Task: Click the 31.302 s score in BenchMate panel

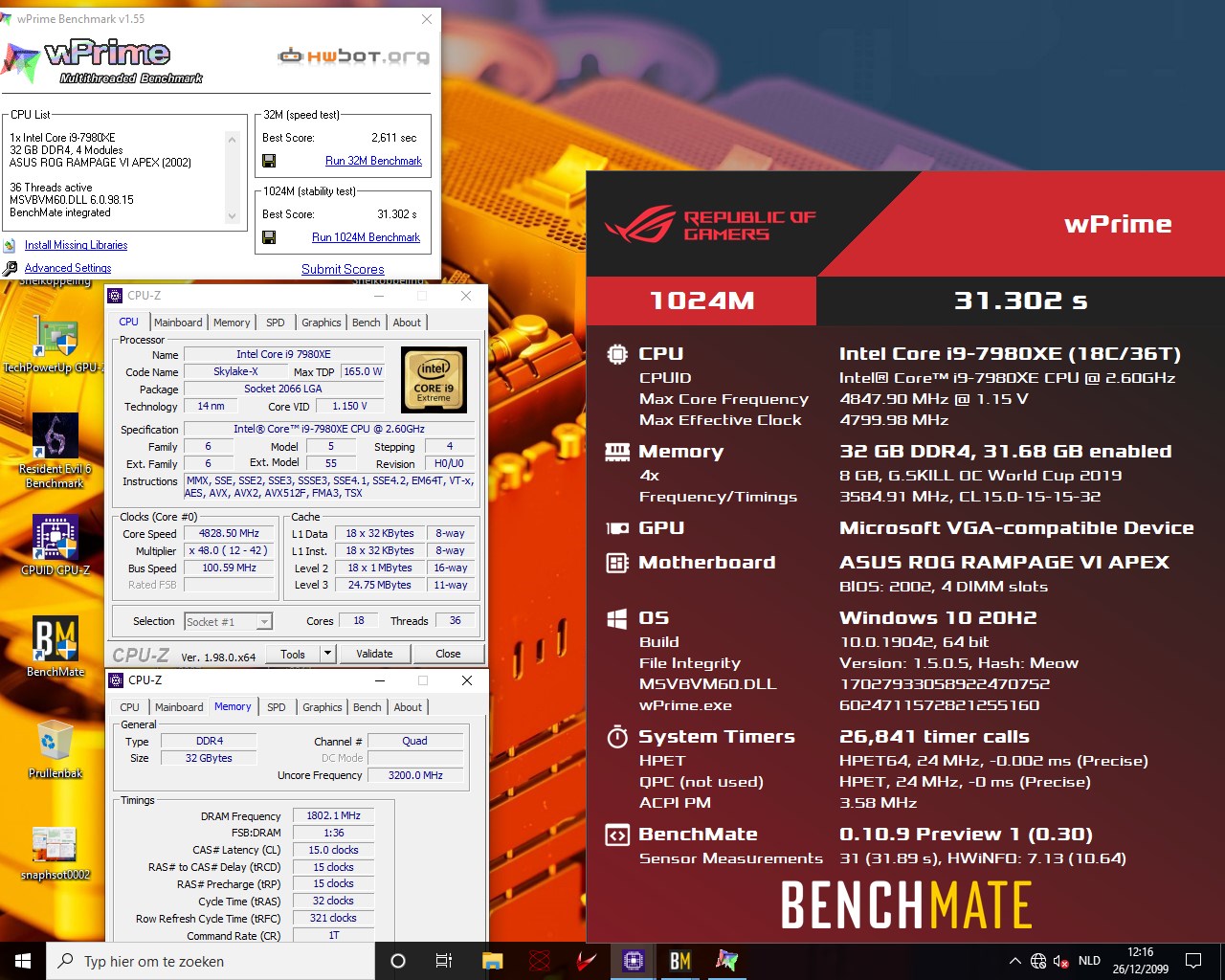Action: [1020, 301]
